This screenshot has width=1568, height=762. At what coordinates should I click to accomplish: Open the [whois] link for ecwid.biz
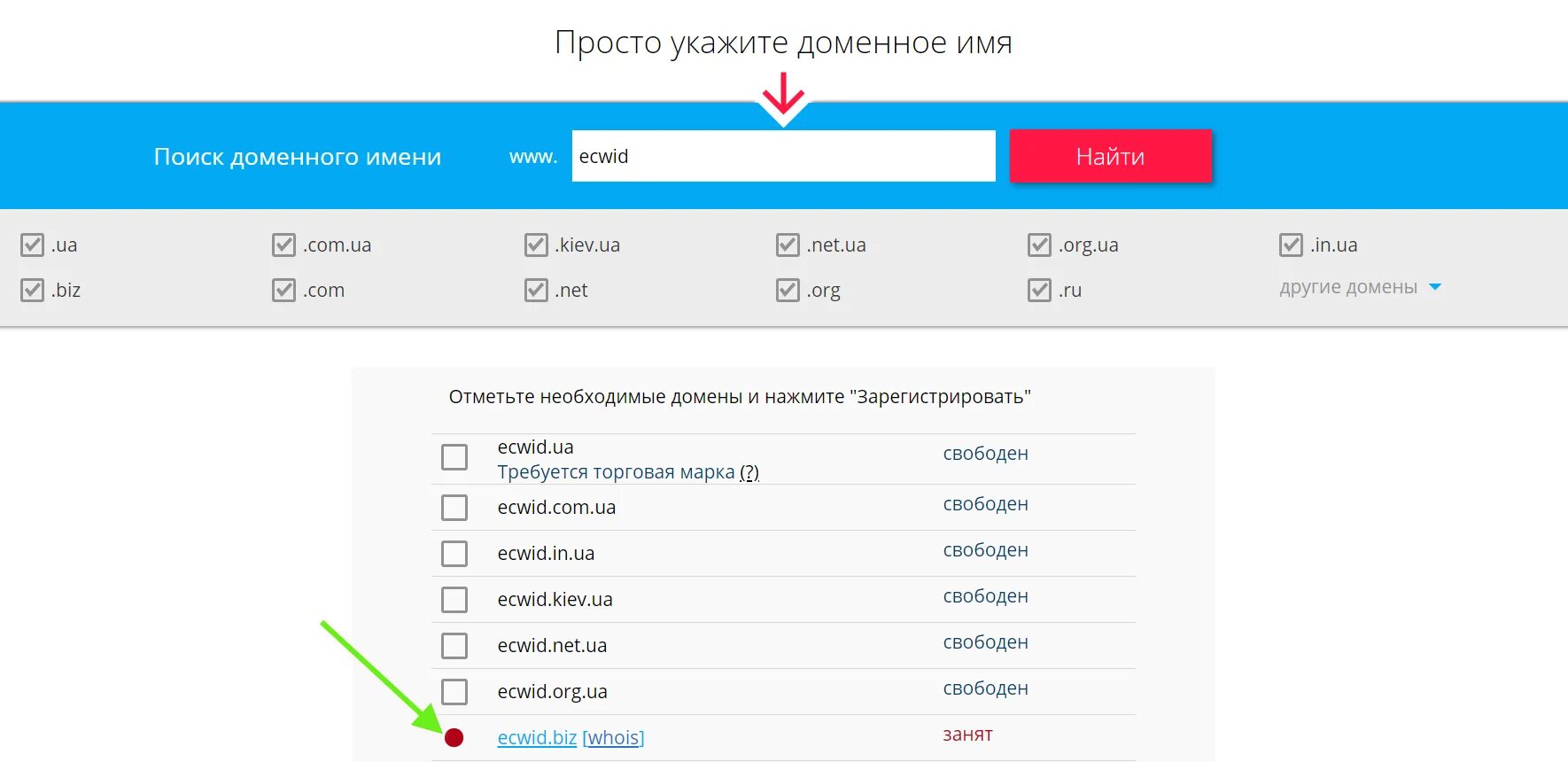click(x=613, y=737)
